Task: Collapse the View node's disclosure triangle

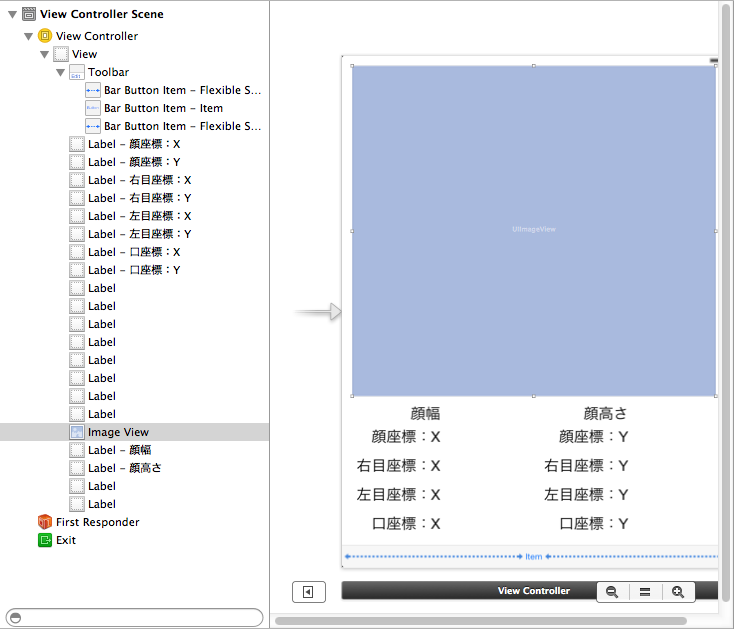Action: coord(44,54)
